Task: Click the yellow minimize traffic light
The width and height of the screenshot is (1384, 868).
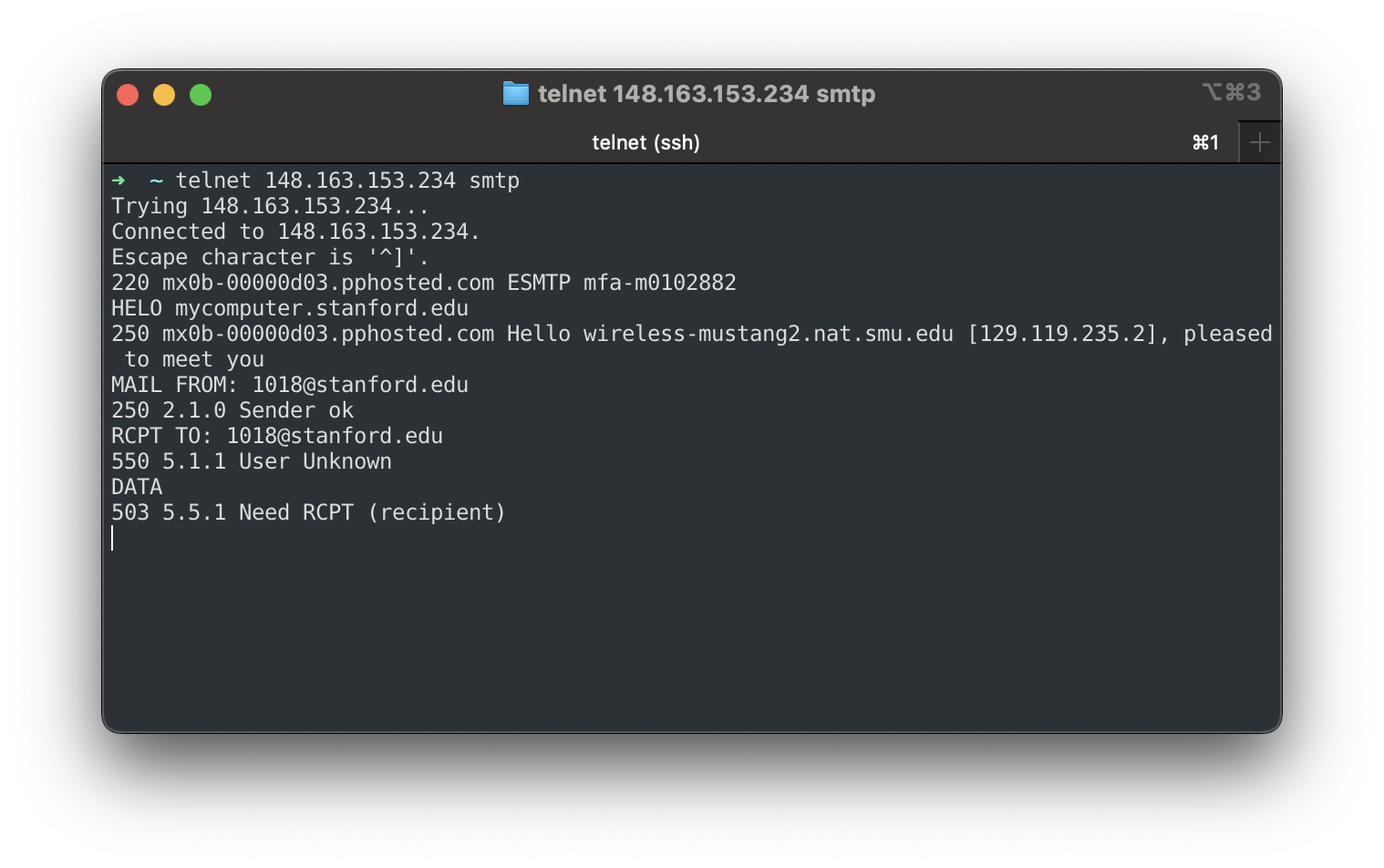Action: (164, 94)
